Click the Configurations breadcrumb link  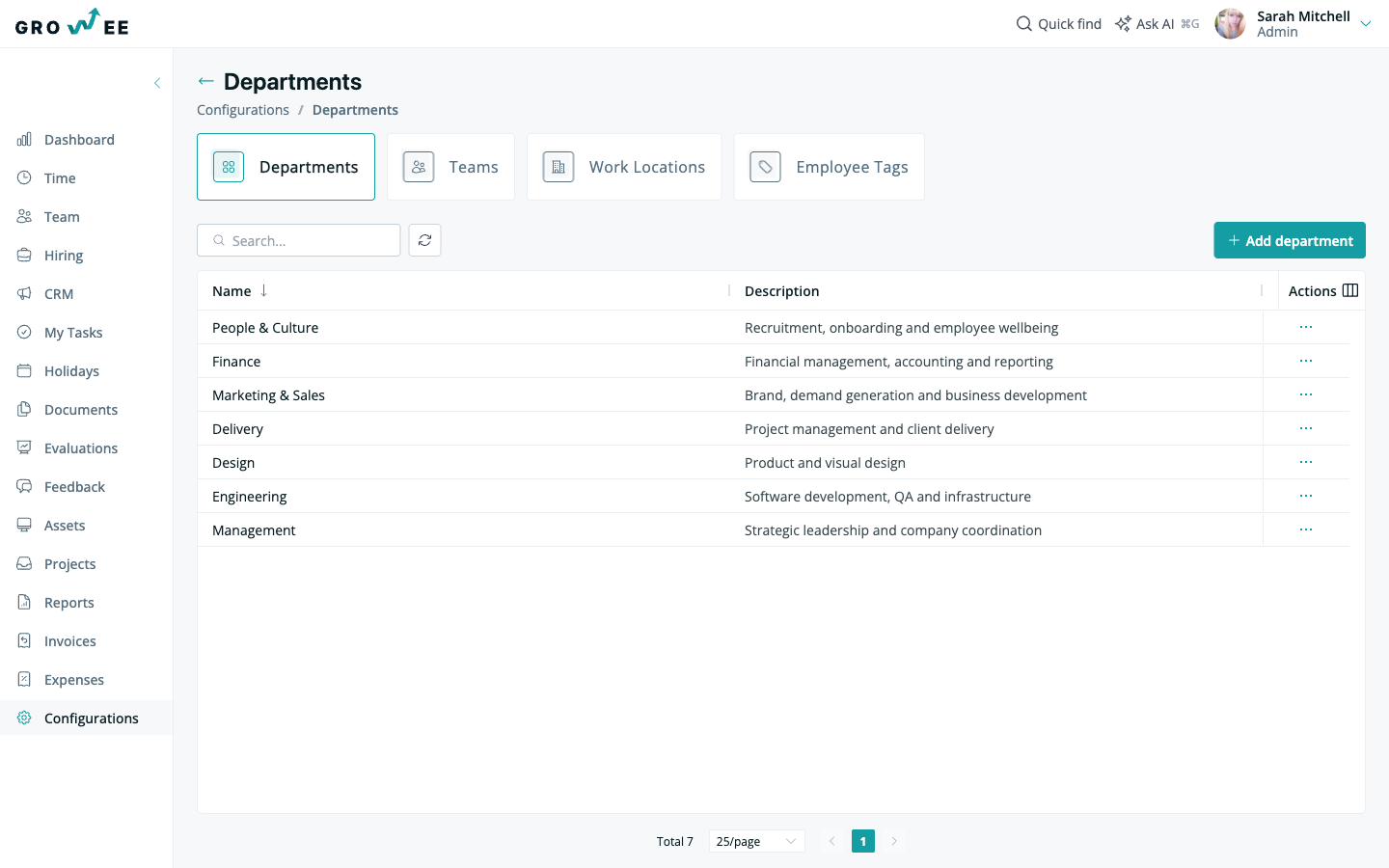[x=243, y=110]
